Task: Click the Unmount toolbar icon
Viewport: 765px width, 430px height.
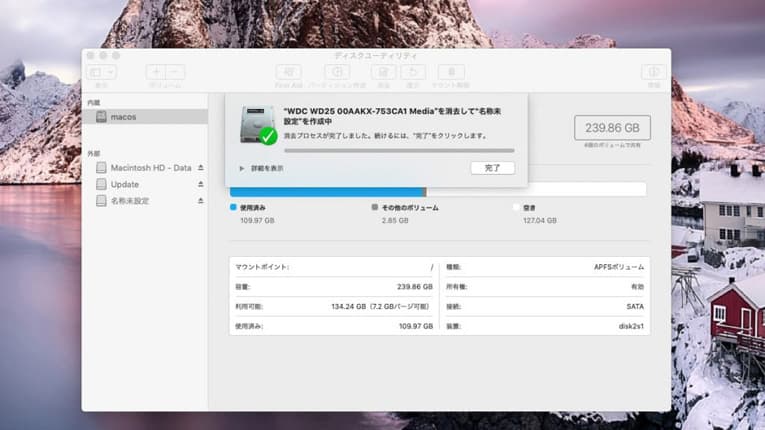Action: pos(451,72)
